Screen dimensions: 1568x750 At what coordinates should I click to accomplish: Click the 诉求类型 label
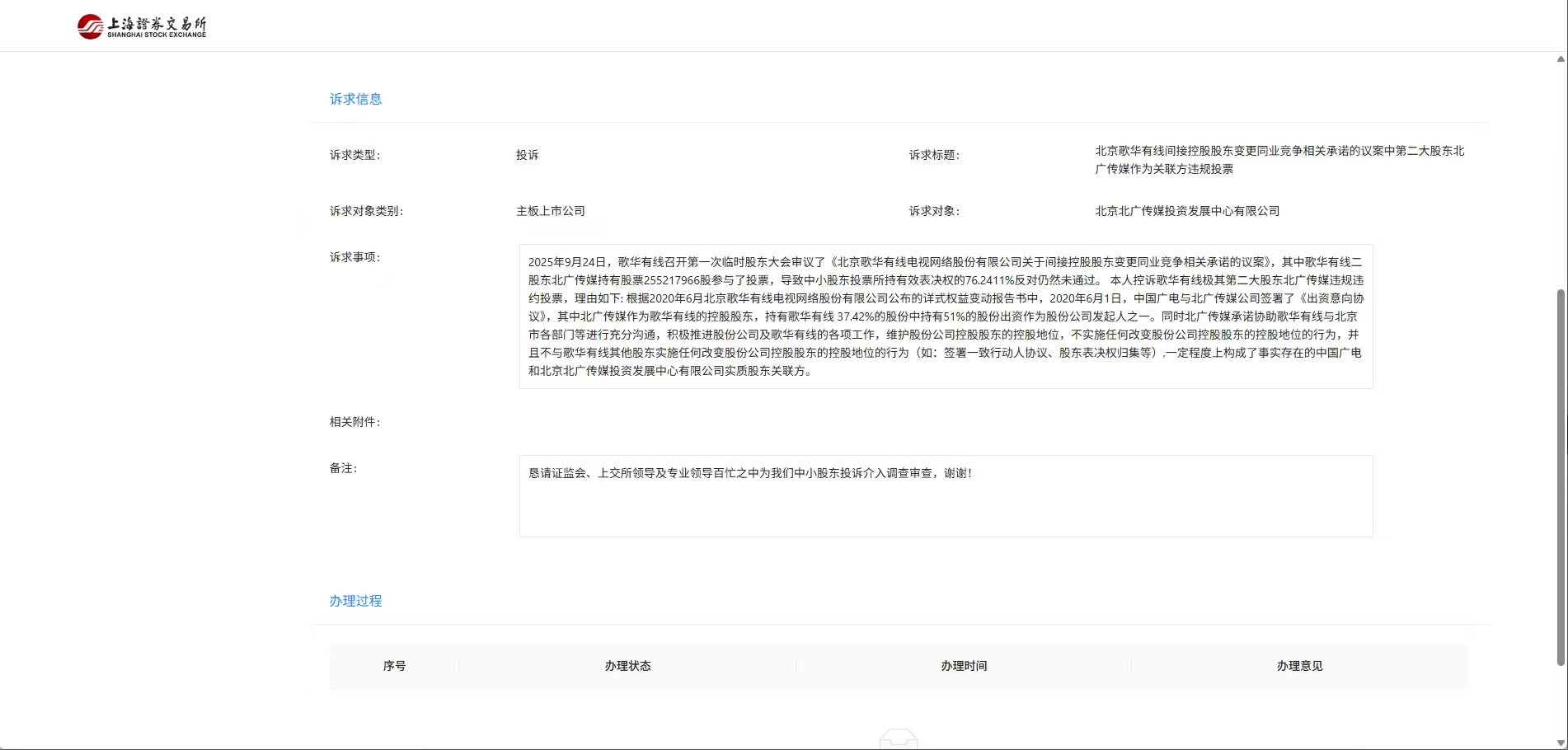(x=355, y=155)
